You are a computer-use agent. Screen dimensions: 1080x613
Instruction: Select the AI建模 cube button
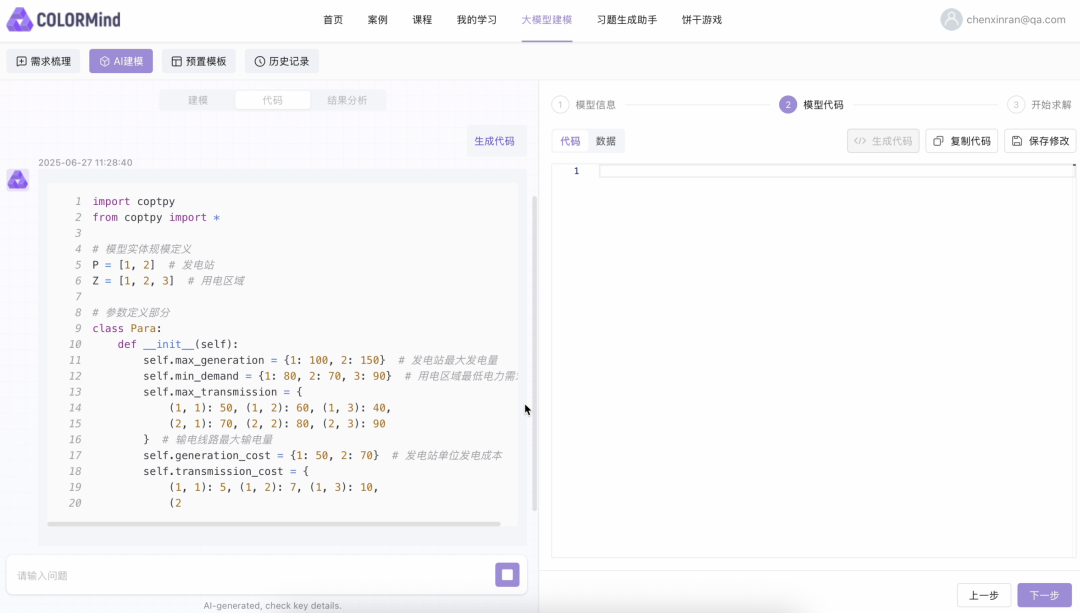121,61
